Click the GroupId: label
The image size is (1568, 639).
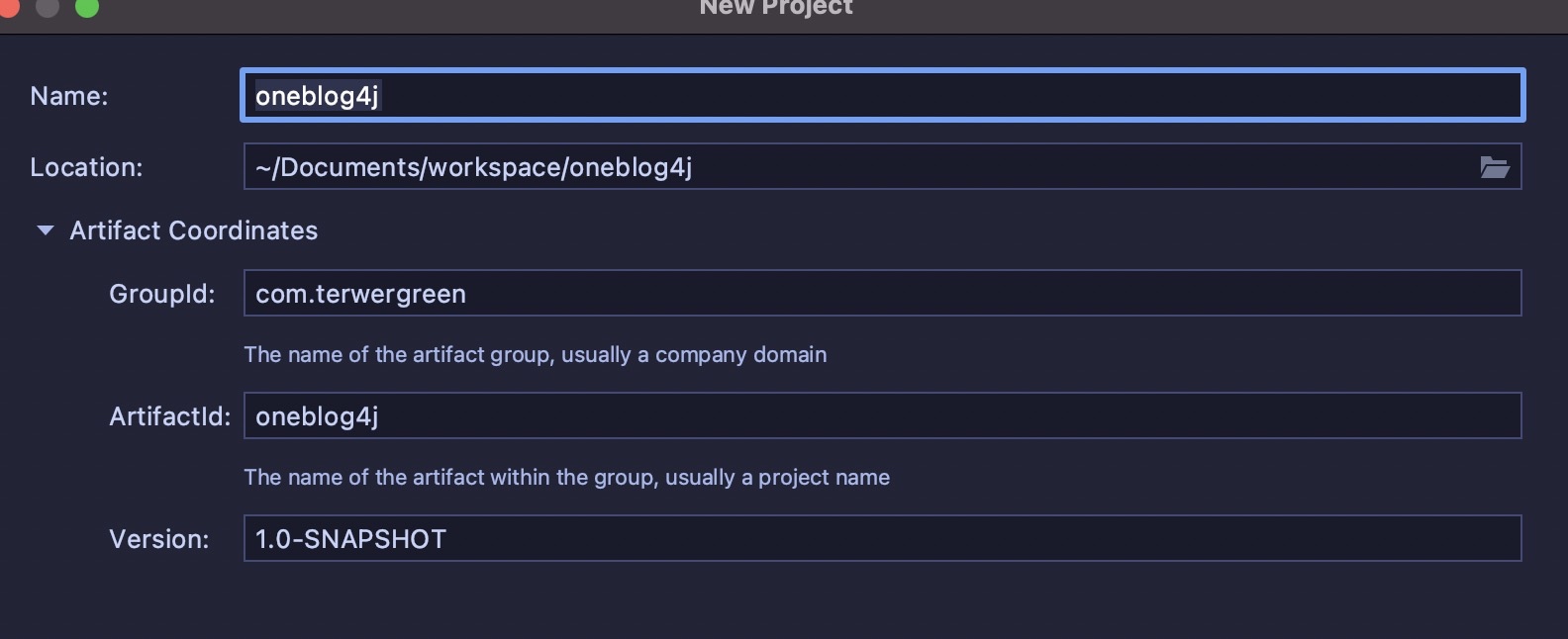pyautogui.click(x=161, y=294)
